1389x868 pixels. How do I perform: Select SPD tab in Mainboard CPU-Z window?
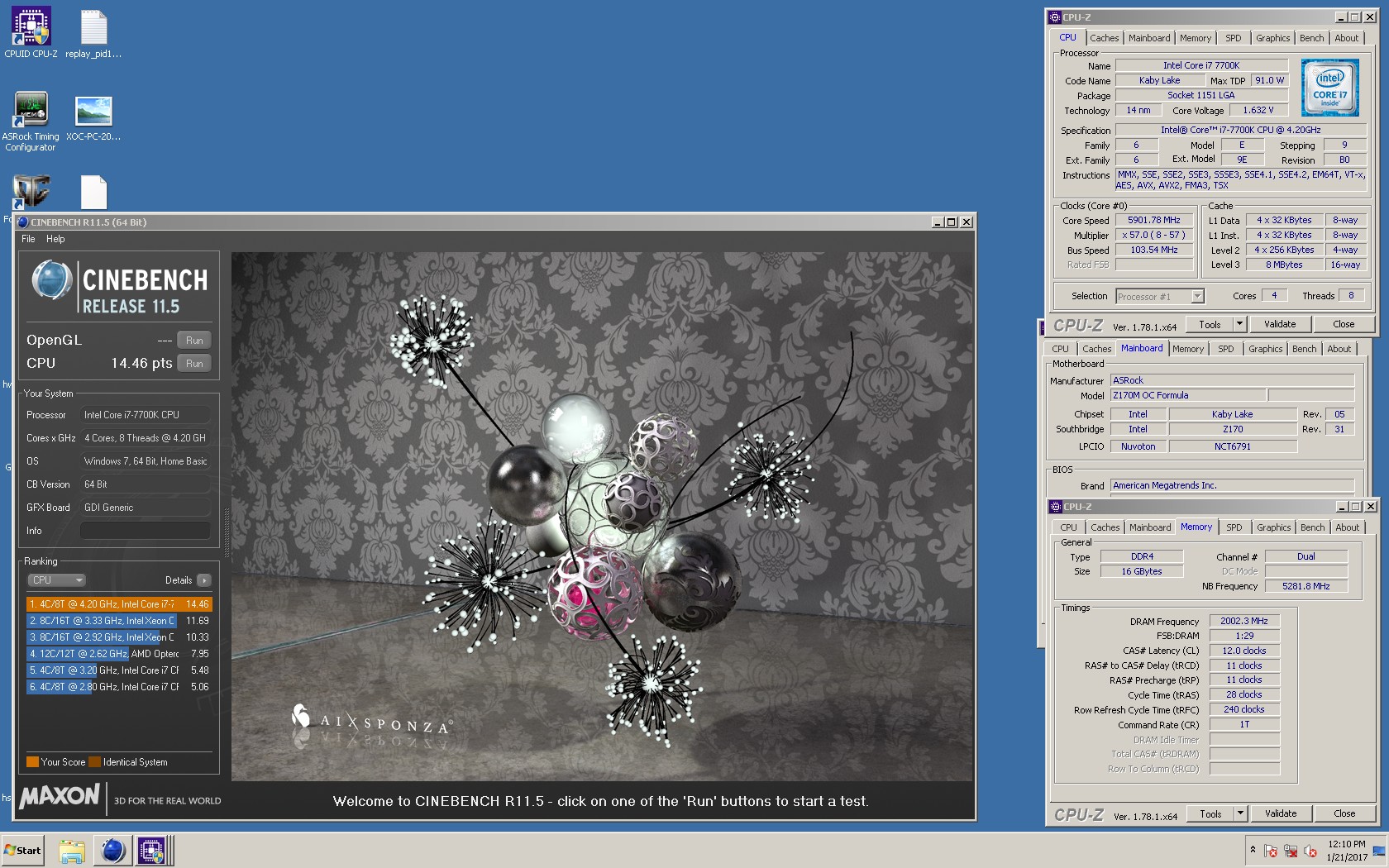click(1225, 349)
